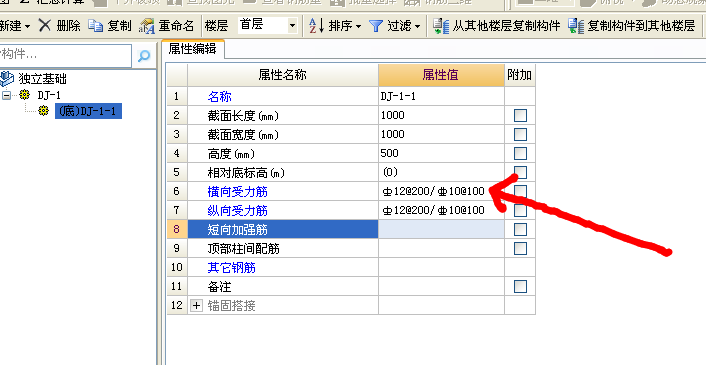
Task: Click the 横向受力筋 value cell
Action: tap(441, 191)
